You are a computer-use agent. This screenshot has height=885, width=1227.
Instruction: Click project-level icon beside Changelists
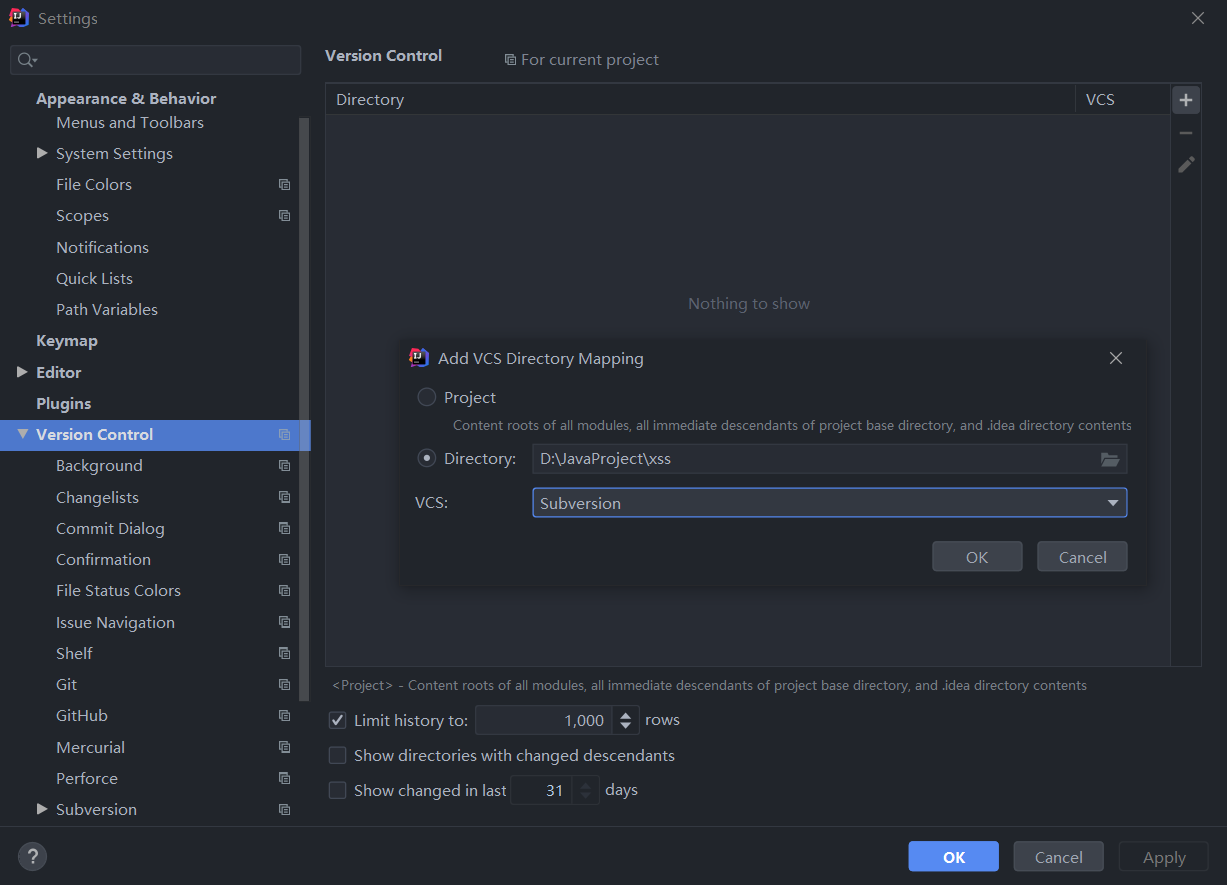(285, 497)
